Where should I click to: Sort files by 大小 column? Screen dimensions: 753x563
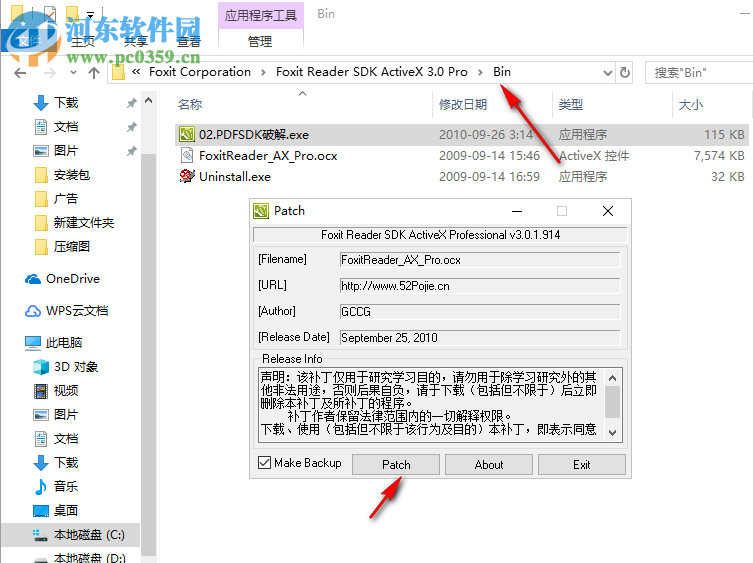[691, 104]
